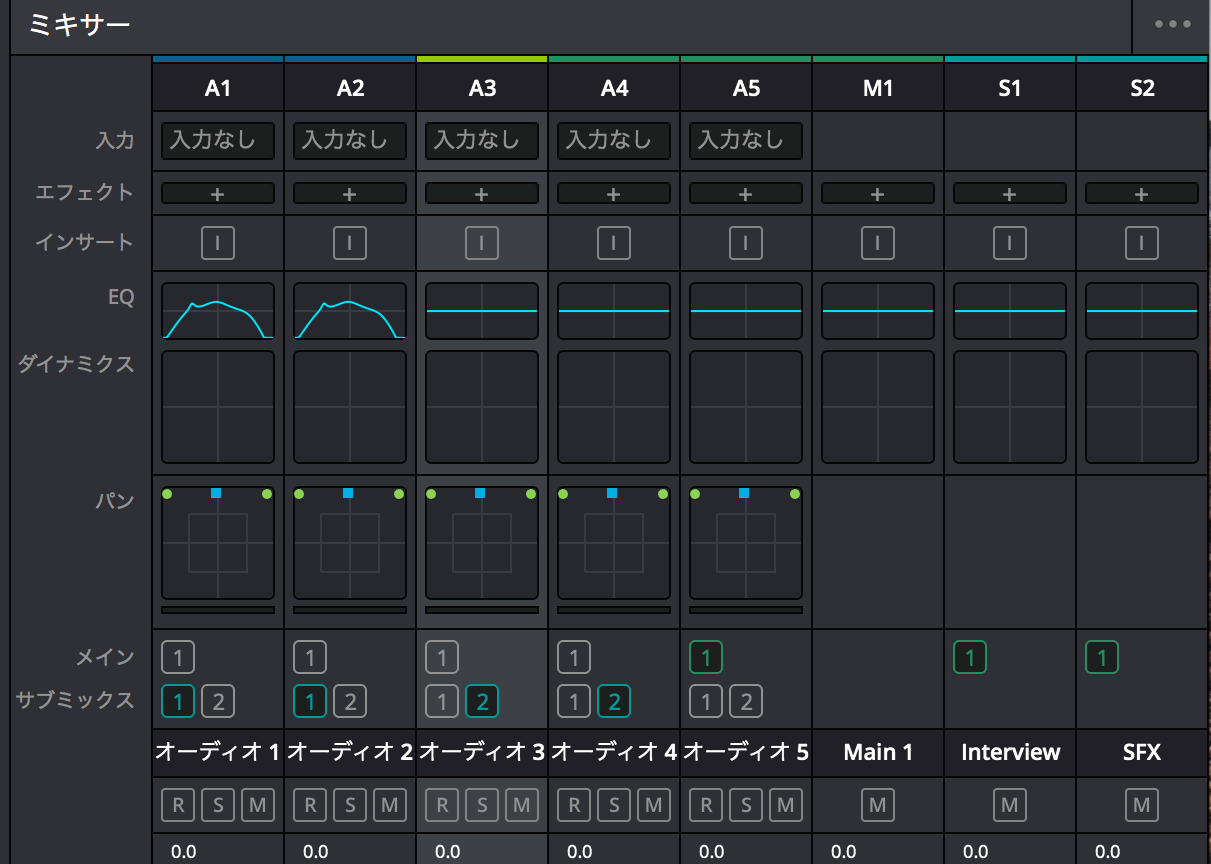
Task: Select the A2 track header
Action: (349, 88)
